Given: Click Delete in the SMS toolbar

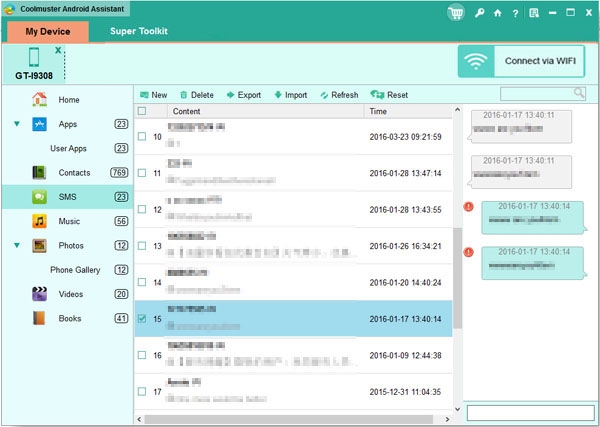Looking at the screenshot, I should [197, 95].
